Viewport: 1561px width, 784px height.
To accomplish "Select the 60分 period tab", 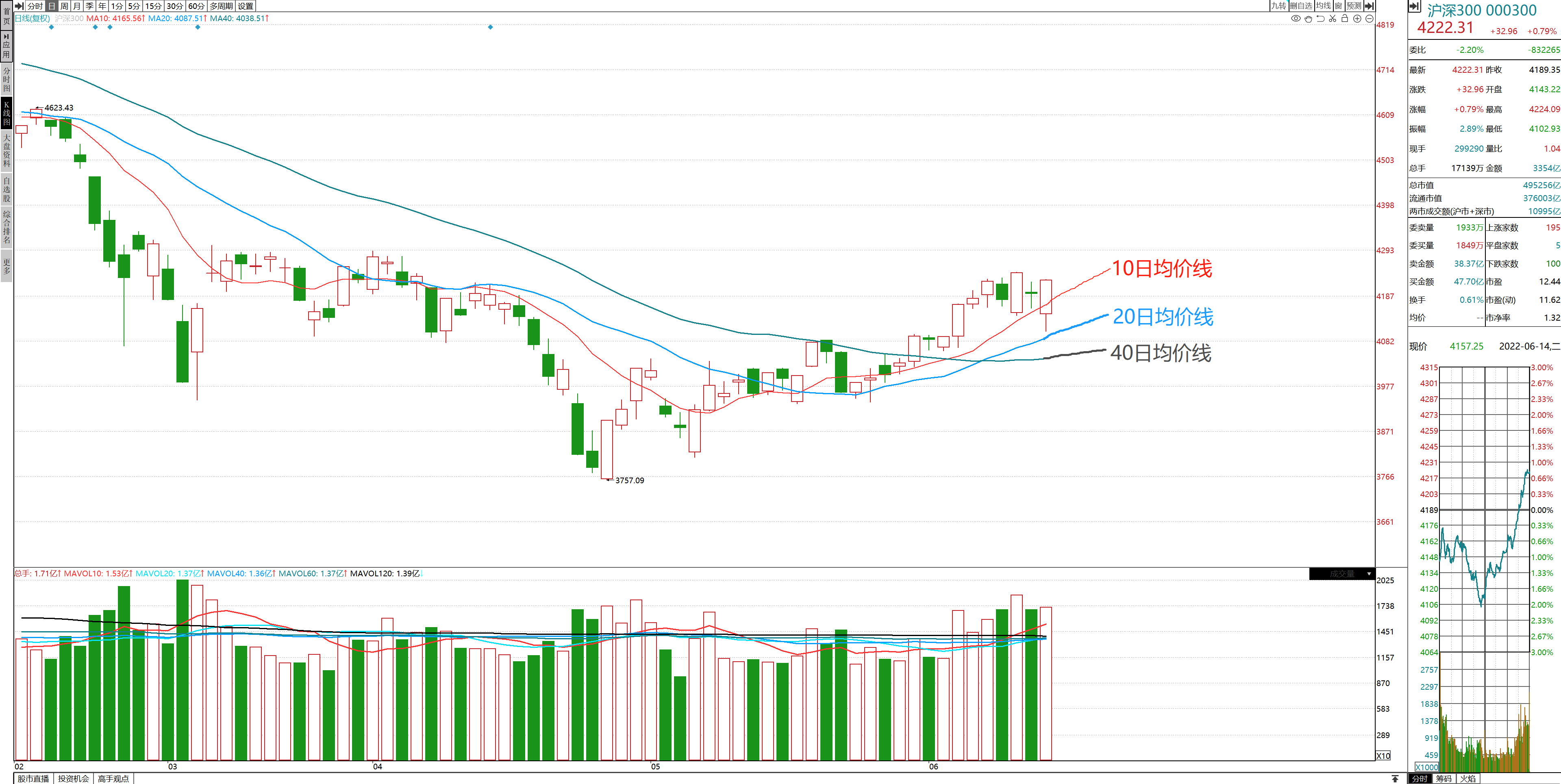I will click(196, 6).
